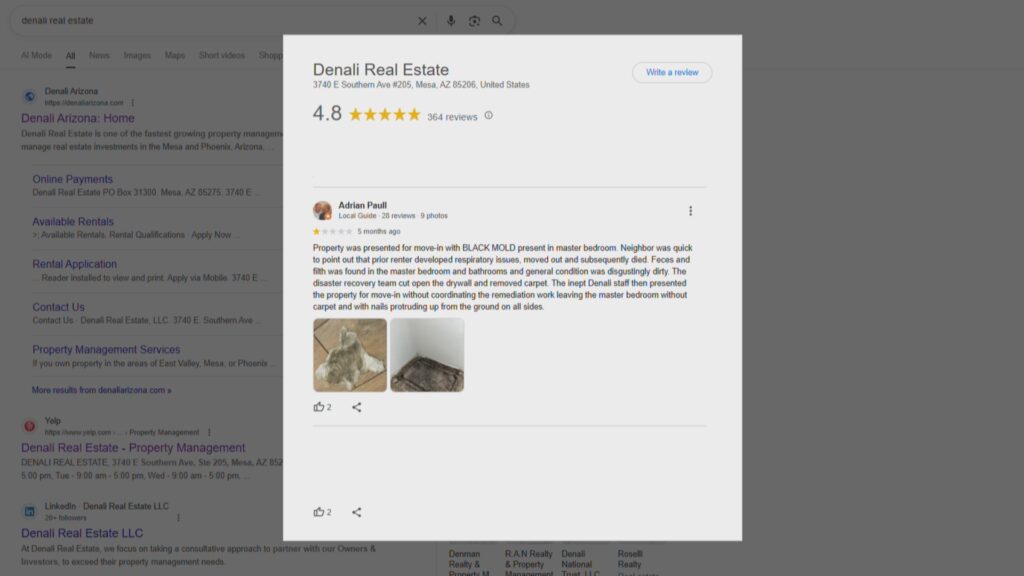This screenshot has width=1024, height=576.
Task: Click the thumbs-up icon directly under the review photos
Action: (x=319, y=407)
